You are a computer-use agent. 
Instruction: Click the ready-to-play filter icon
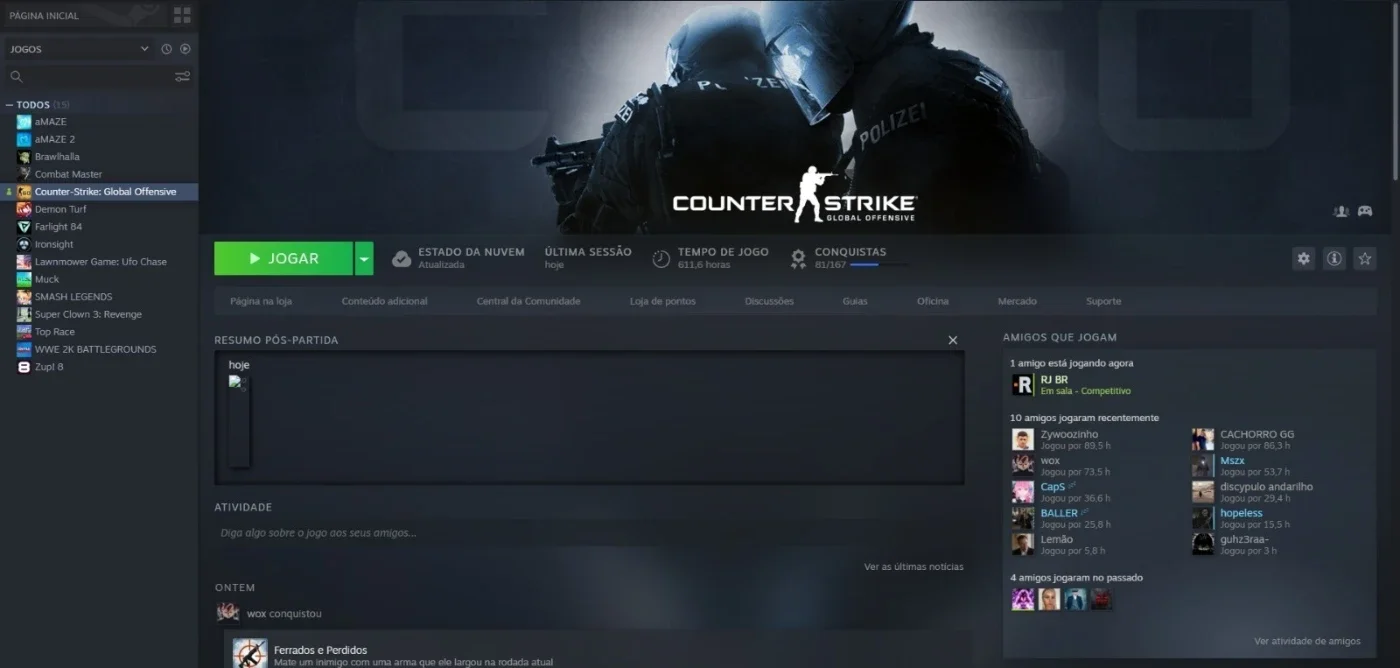coord(185,49)
